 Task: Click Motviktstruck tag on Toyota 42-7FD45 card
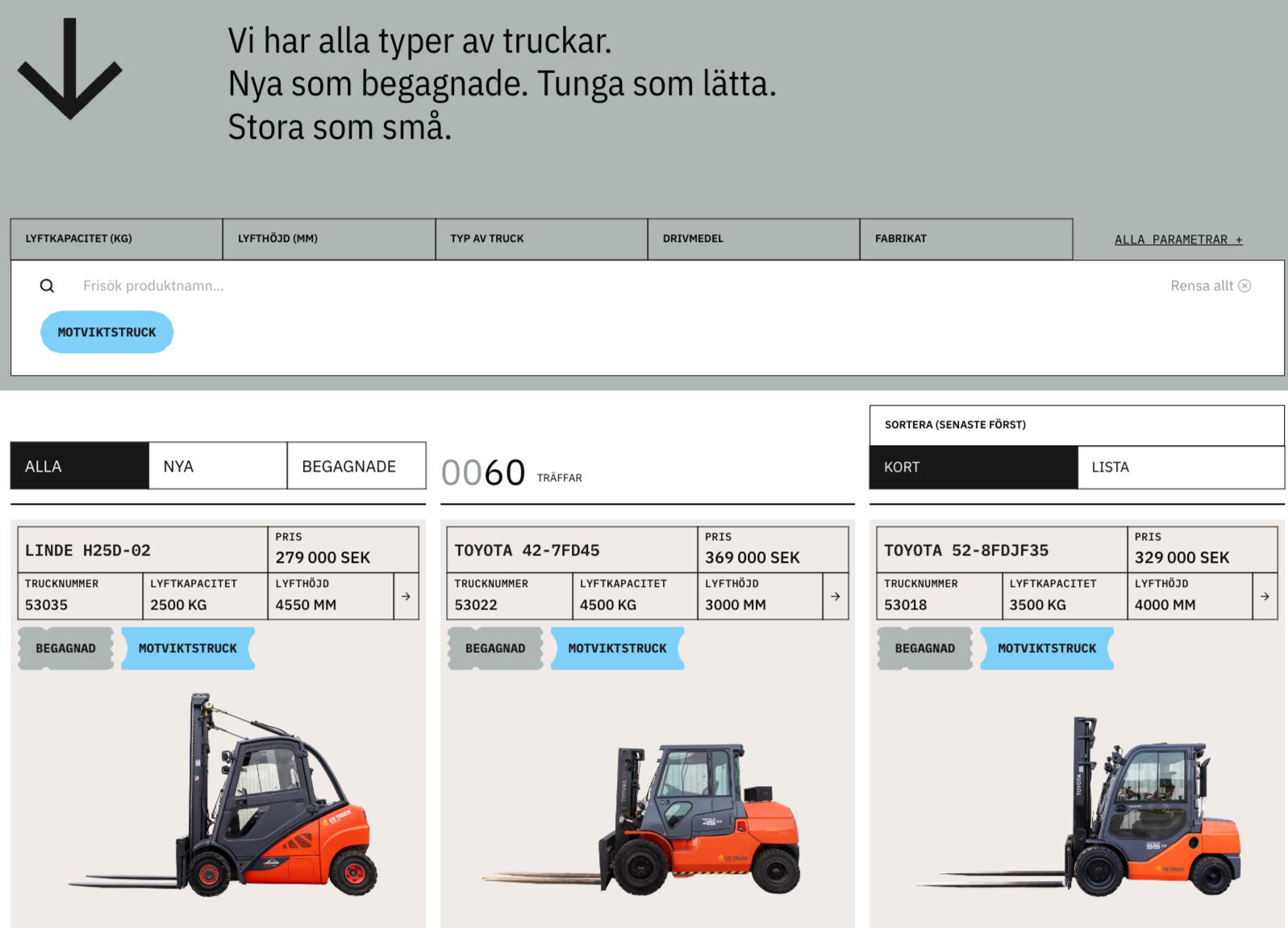coord(617,648)
